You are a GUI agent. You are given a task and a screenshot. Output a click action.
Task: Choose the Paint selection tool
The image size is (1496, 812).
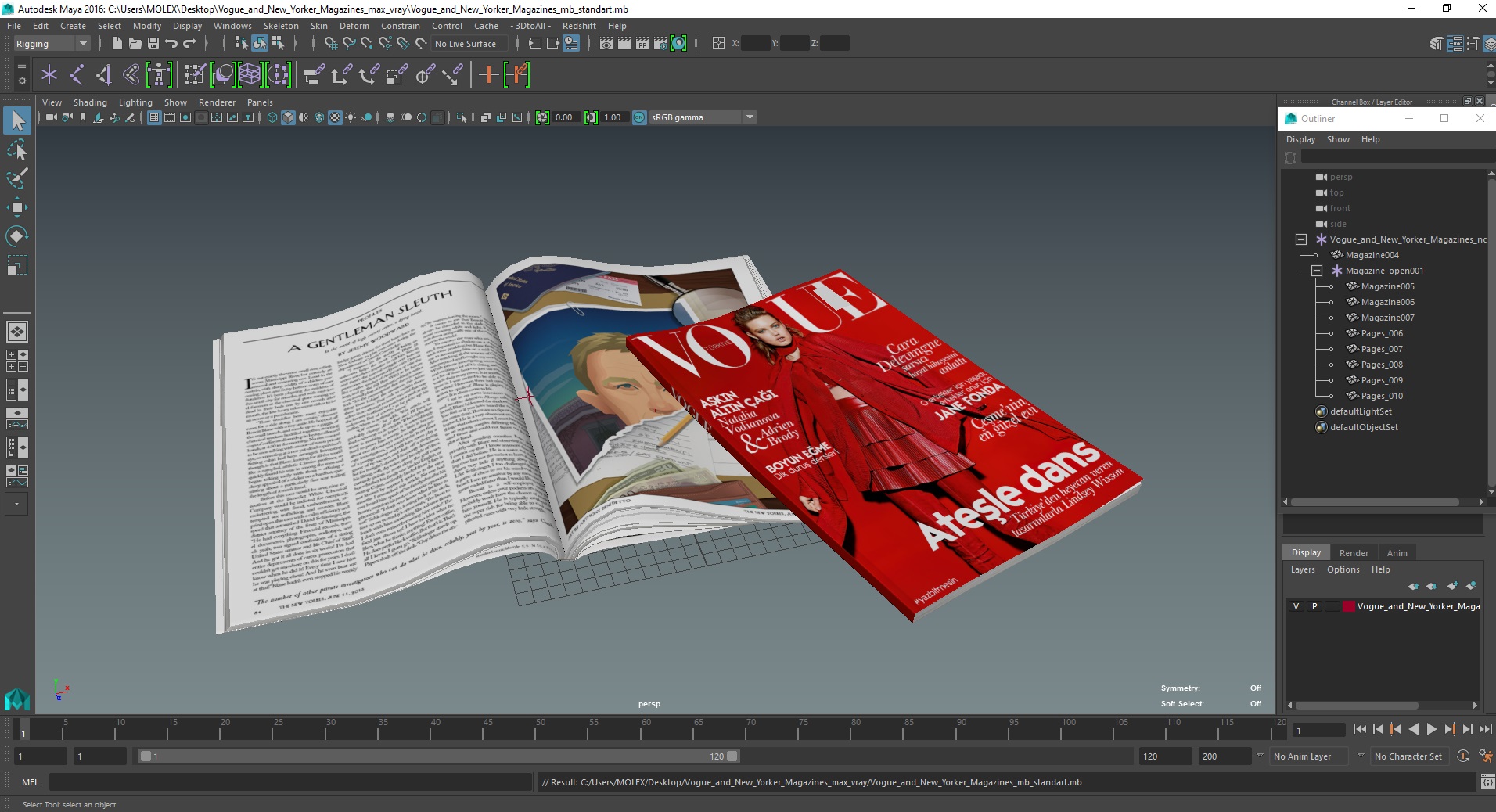coord(17,178)
